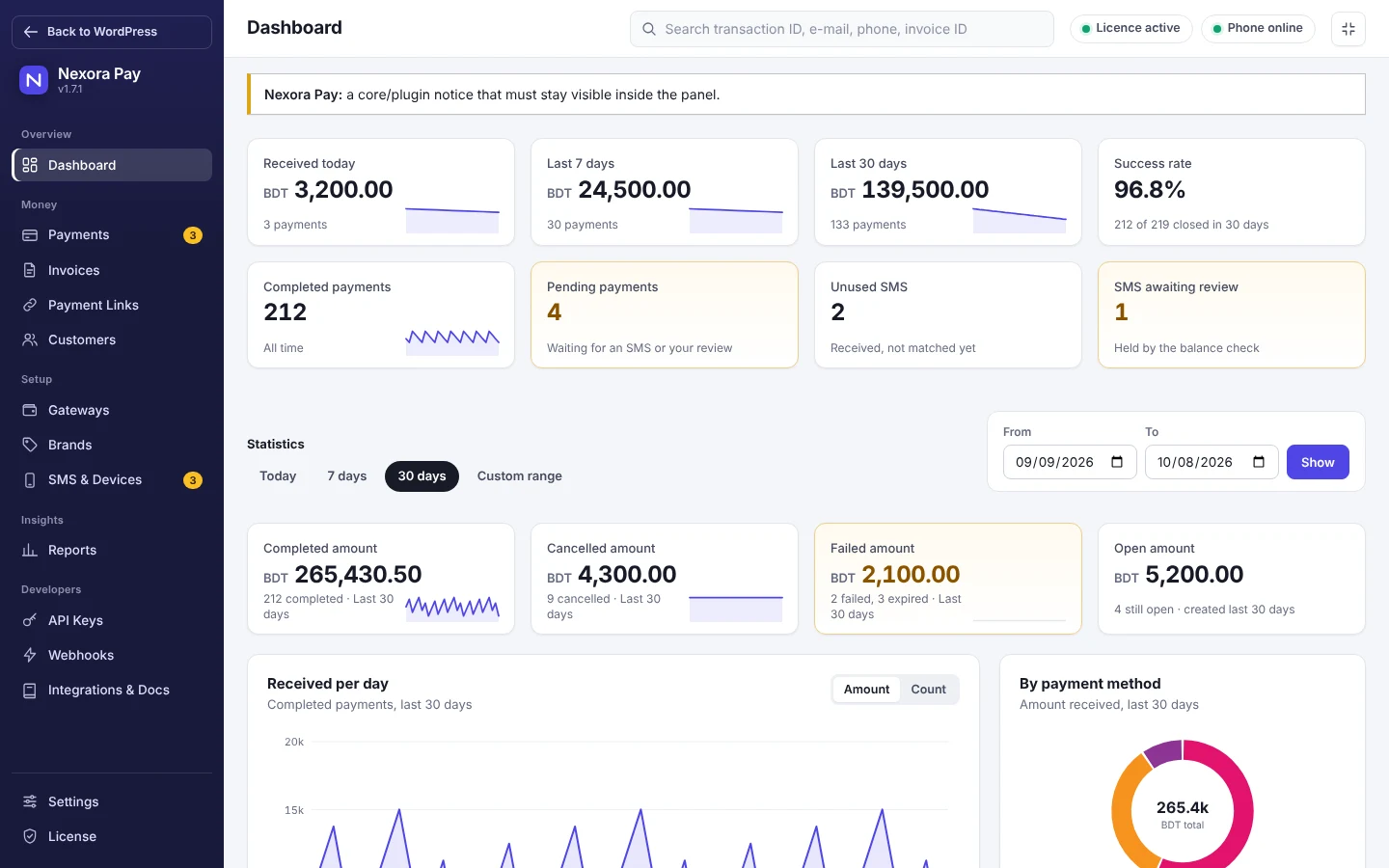Click the collapse fullscreen icon in header
The height and width of the screenshot is (868, 1389).
pos(1348,29)
